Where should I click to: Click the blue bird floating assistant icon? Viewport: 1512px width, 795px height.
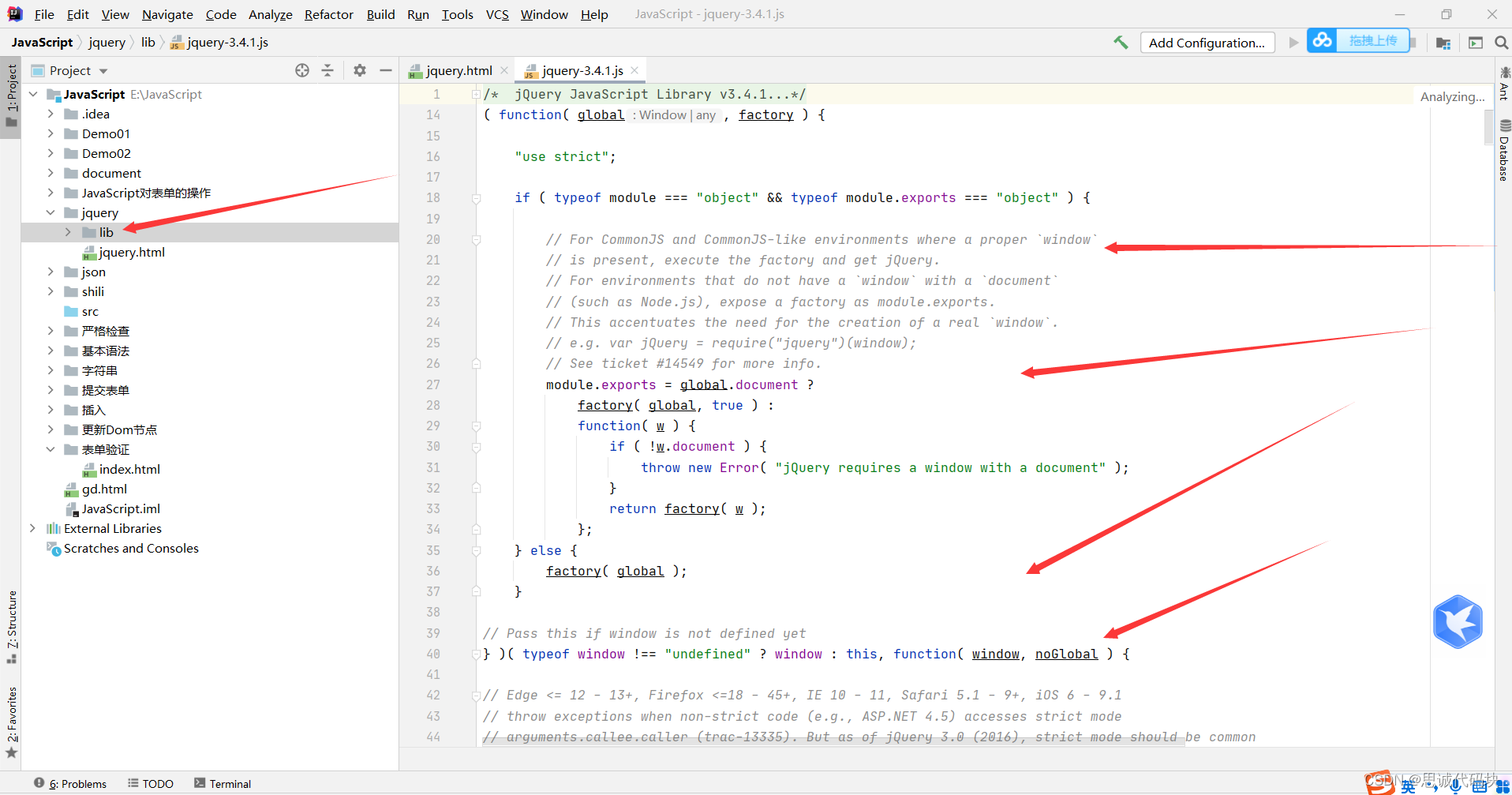point(1458,621)
